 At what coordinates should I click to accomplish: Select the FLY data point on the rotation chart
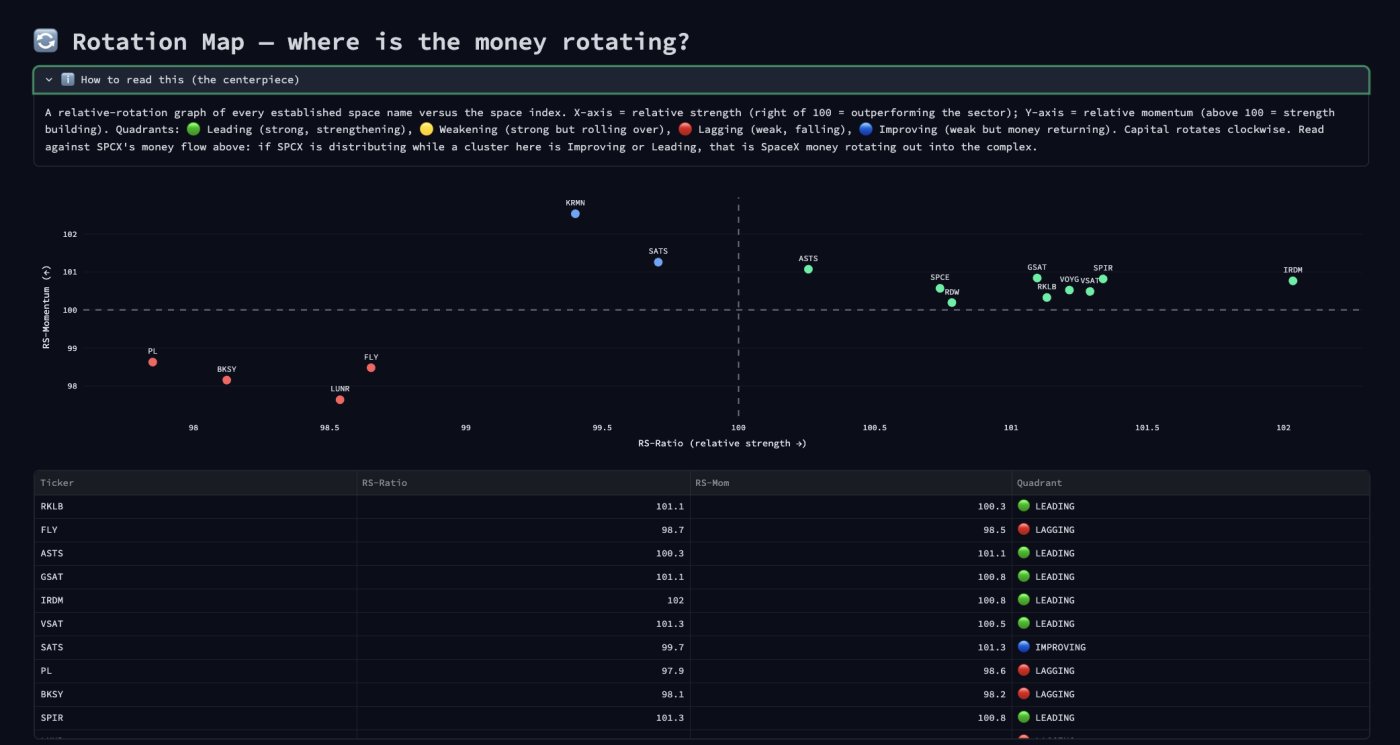(371, 368)
